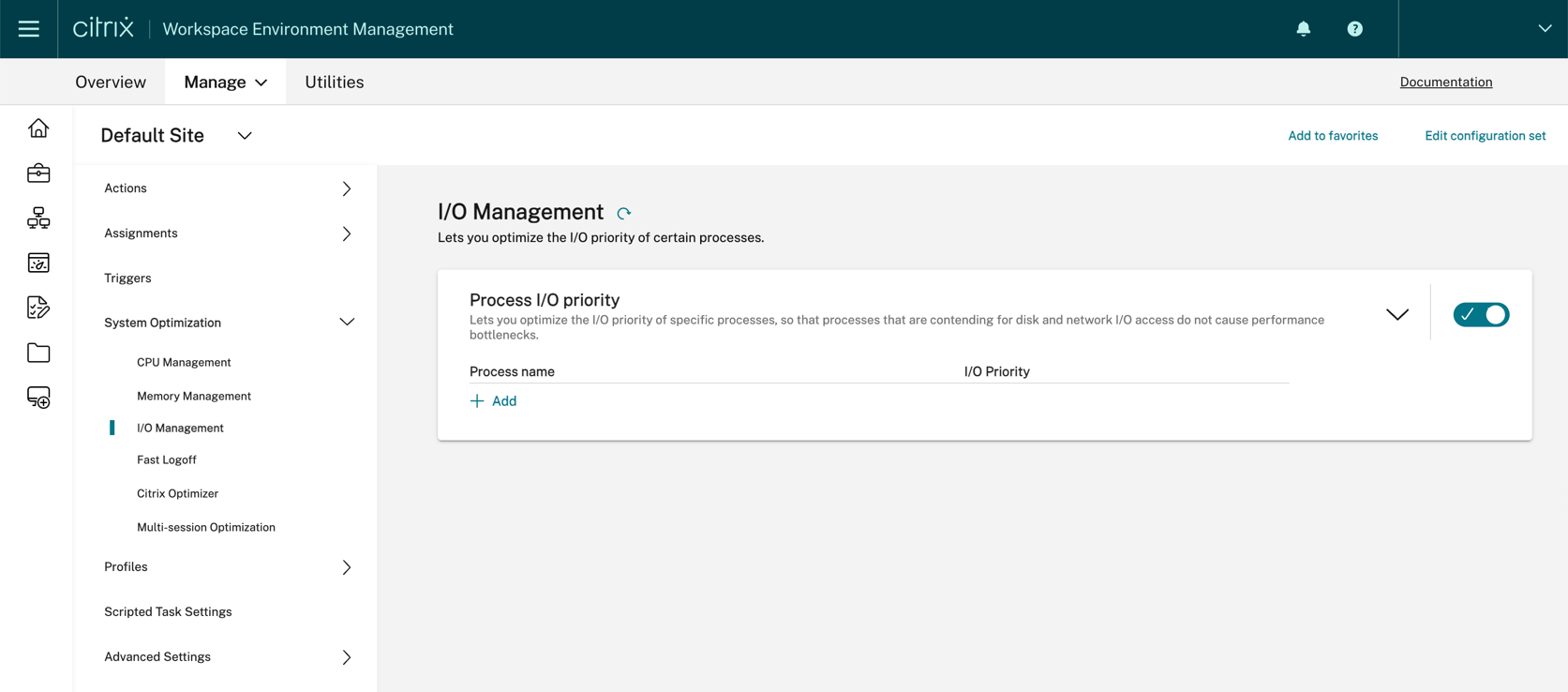Screen dimensions: 1568x692
Task: Disable the Process I/O priority toggle
Action: click(1481, 315)
